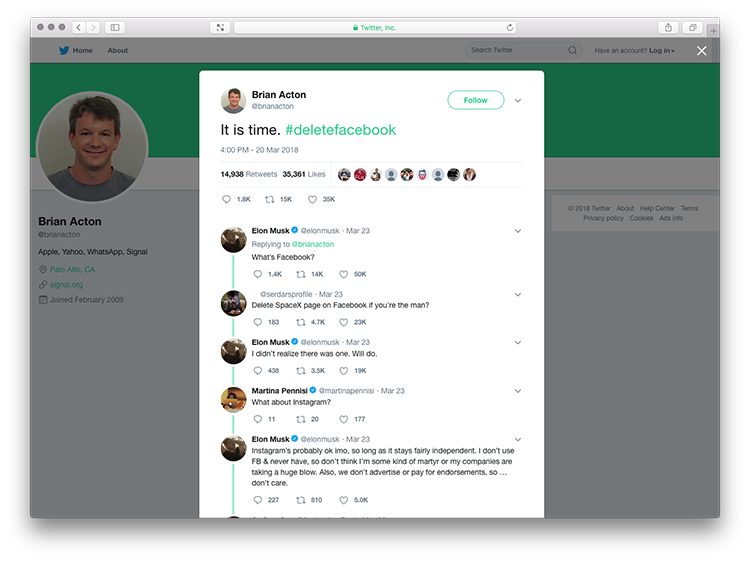Image resolution: width=750 pixels, height=561 pixels.
Task: Click Safari address bar showing Twitter, Inc.
Action: coord(375,27)
